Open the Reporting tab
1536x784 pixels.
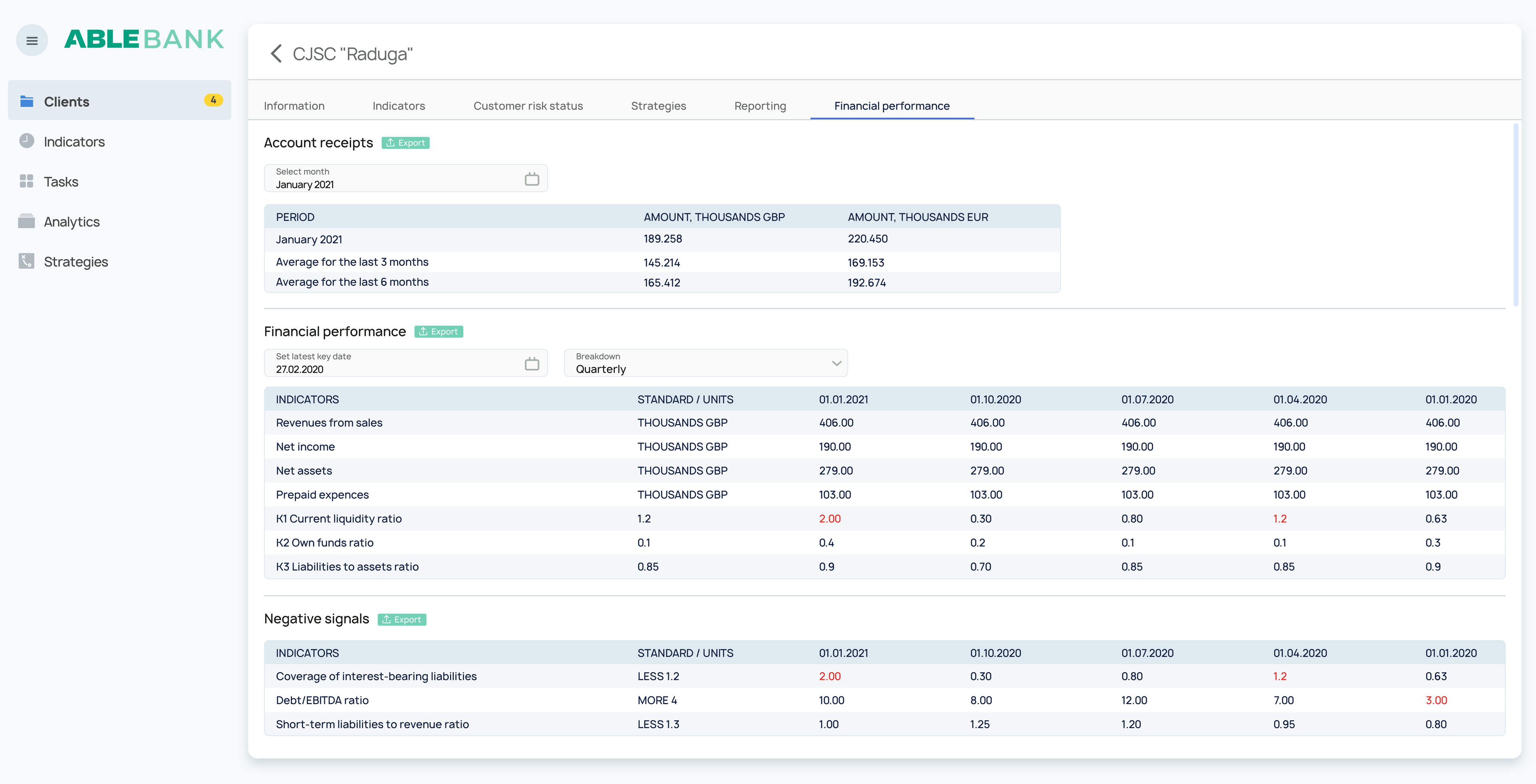(760, 106)
